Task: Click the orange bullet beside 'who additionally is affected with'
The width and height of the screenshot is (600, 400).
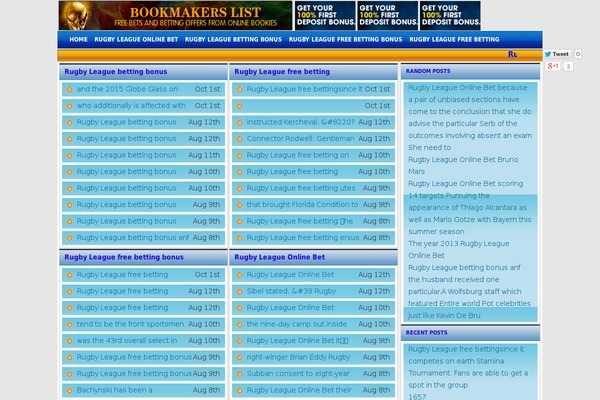Action: click(69, 106)
